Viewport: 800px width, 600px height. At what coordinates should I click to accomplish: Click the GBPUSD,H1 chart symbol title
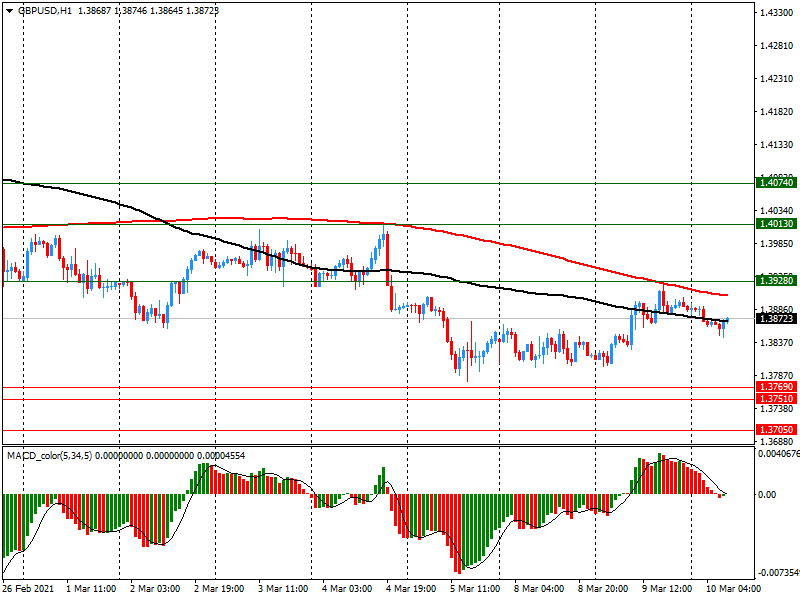point(45,9)
